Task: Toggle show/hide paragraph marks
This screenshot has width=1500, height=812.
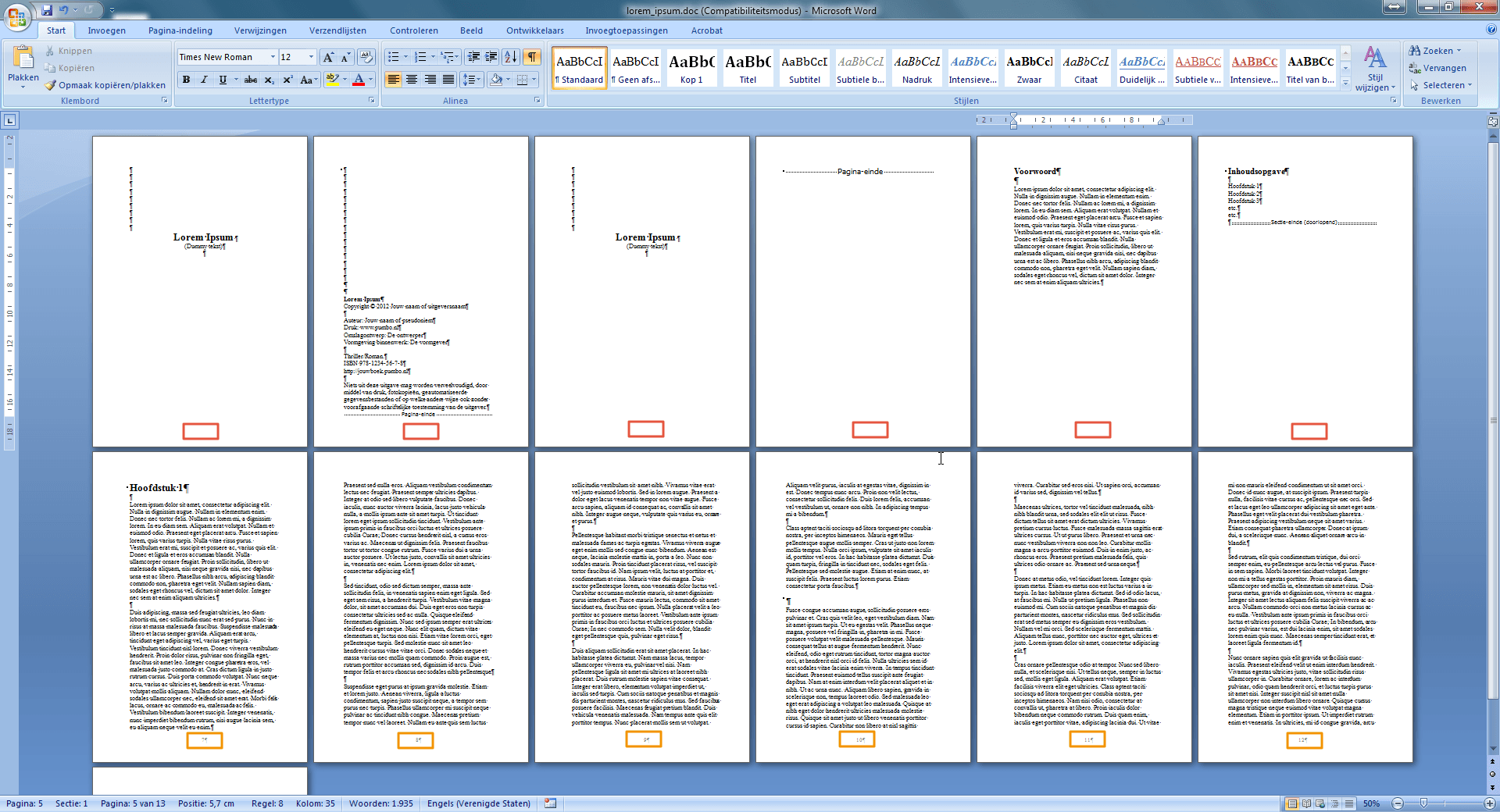Action: point(532,57)
